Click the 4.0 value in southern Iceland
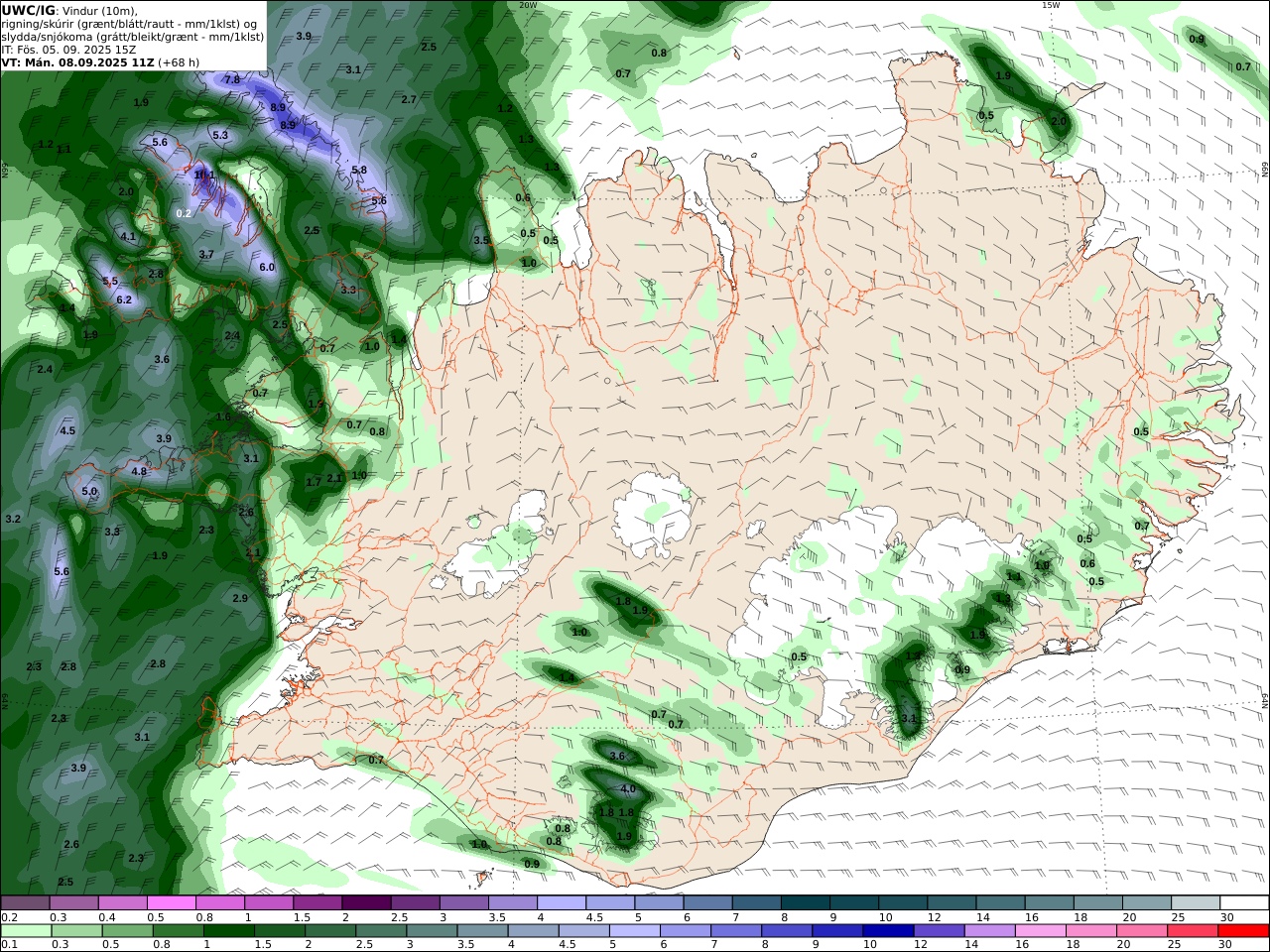 tap(628, 789)
